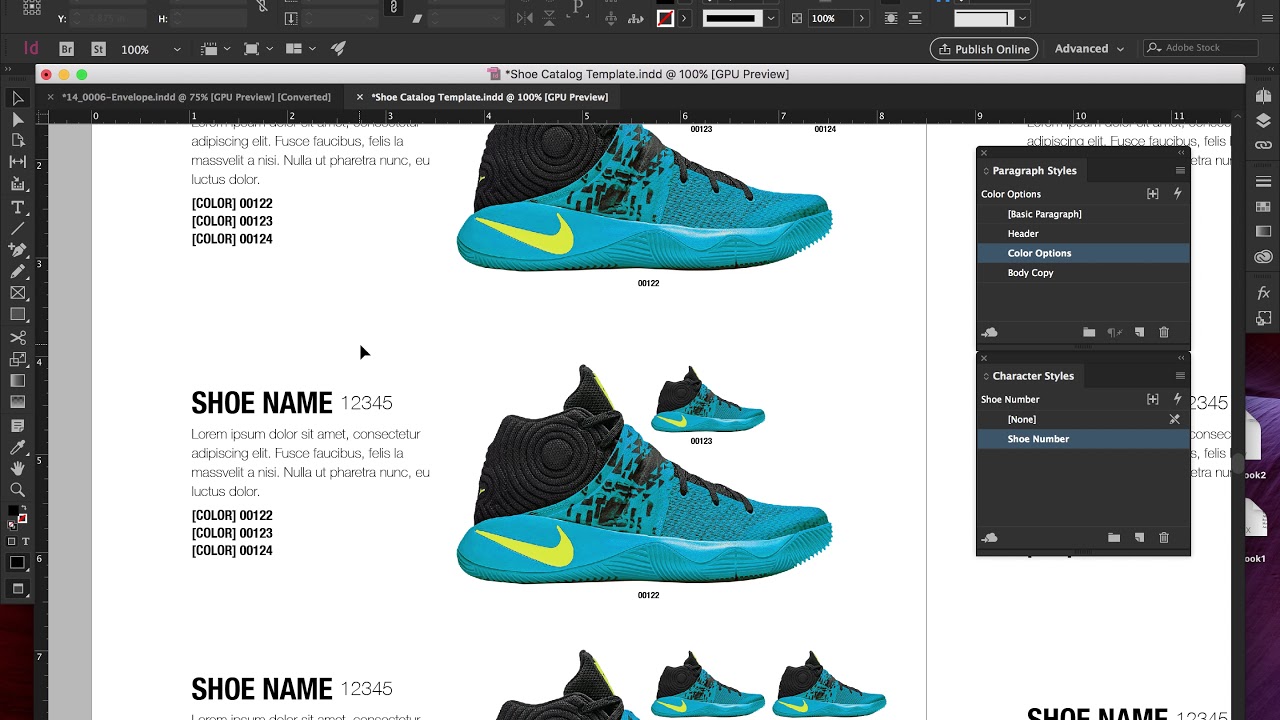Choose the Eyedropper tool

point(18,447)
